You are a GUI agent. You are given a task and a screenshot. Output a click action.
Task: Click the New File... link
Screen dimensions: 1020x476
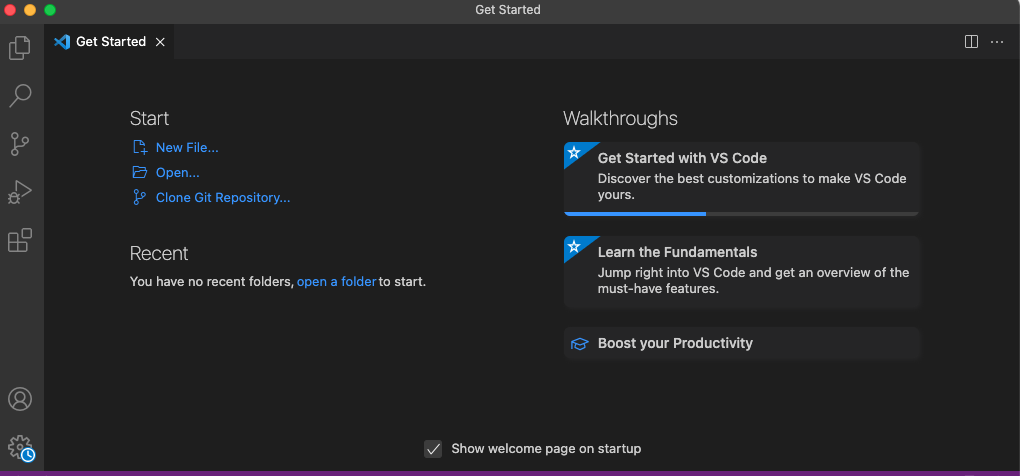(x=187, y=148)
